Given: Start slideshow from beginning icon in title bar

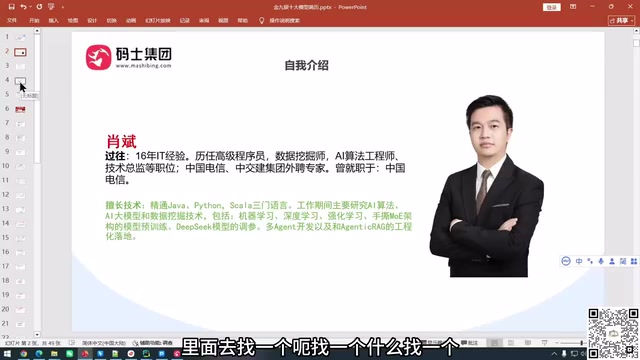Looking at the screenshot, I should (x=51, y=7).
